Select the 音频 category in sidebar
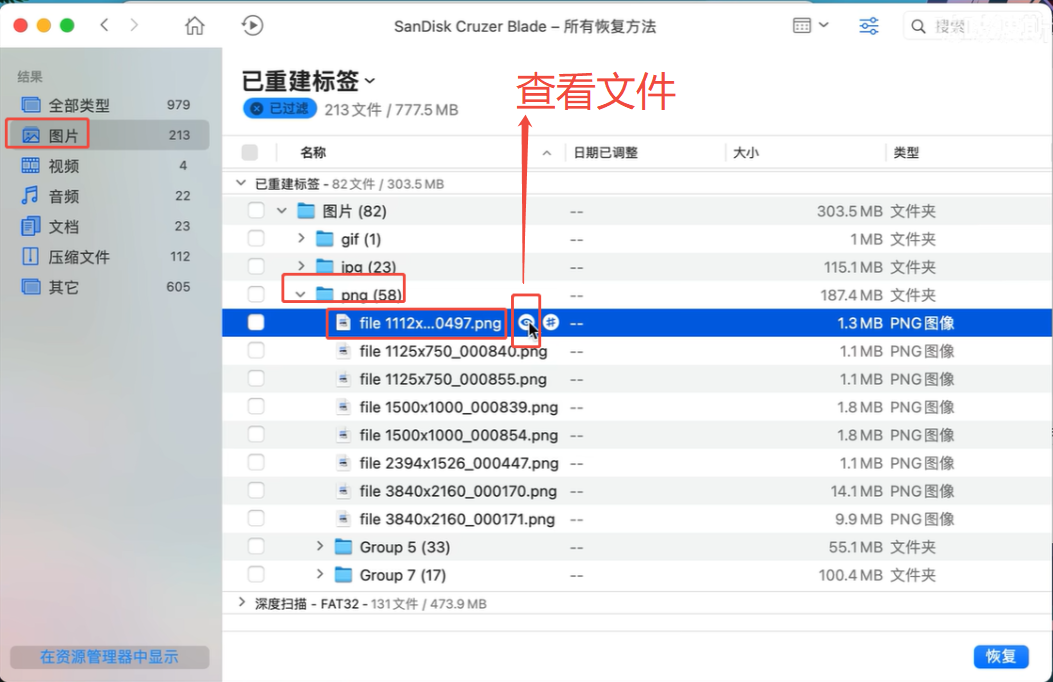Screen dimensions: 1053x682 click(63, 196)
